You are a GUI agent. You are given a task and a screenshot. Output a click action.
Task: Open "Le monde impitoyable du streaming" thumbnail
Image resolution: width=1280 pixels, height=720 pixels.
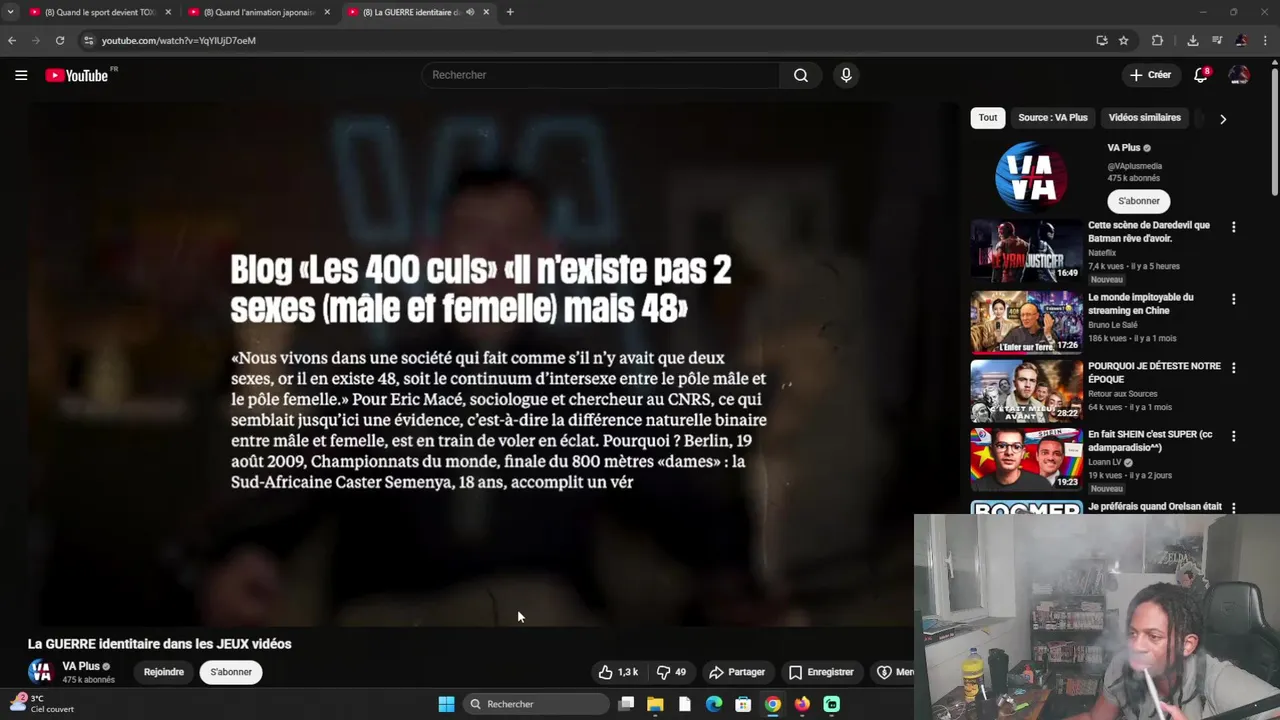pos(1026,323)
